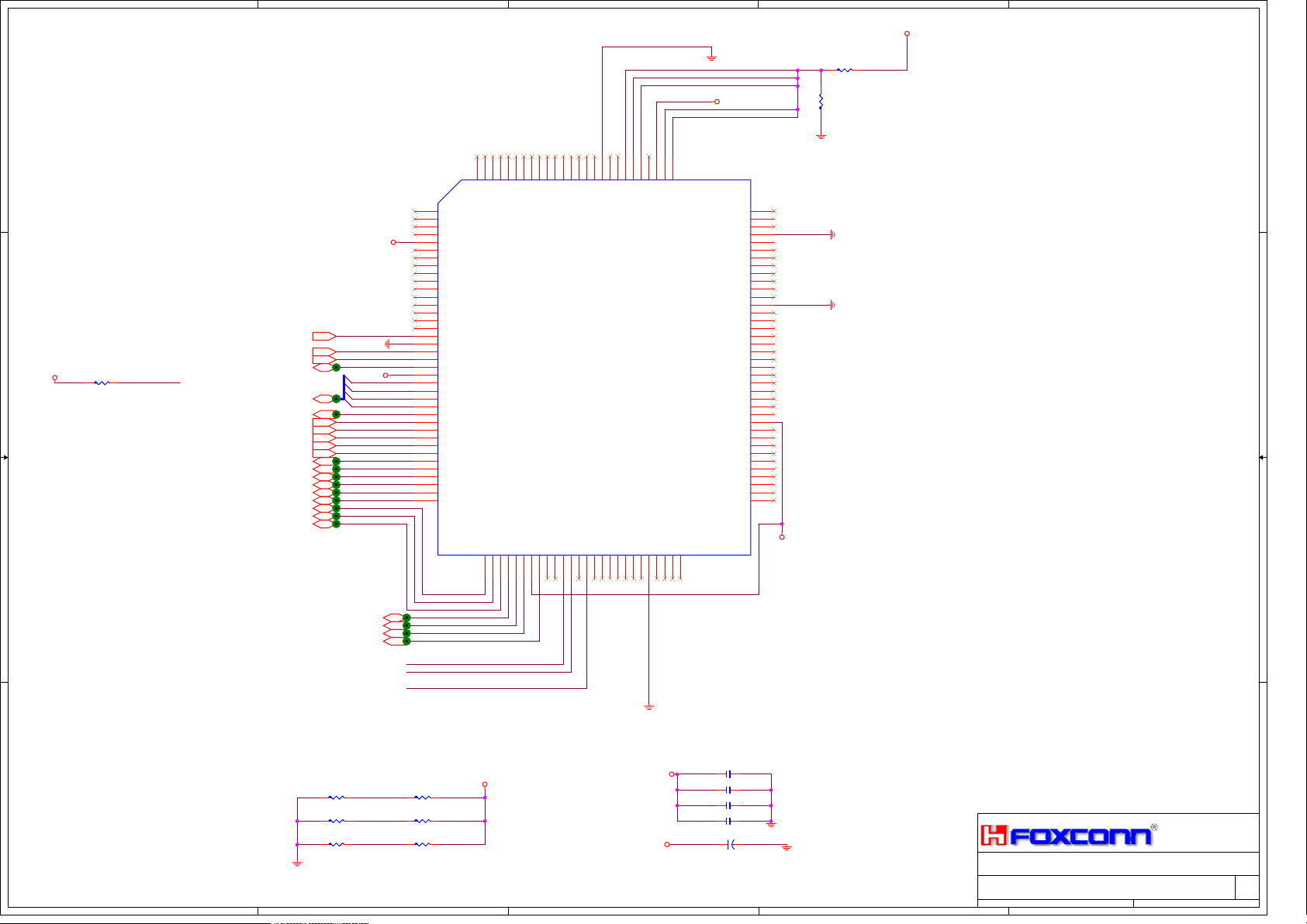
Task: Select the ground symbol at the top
Action: tap(711, 57)
